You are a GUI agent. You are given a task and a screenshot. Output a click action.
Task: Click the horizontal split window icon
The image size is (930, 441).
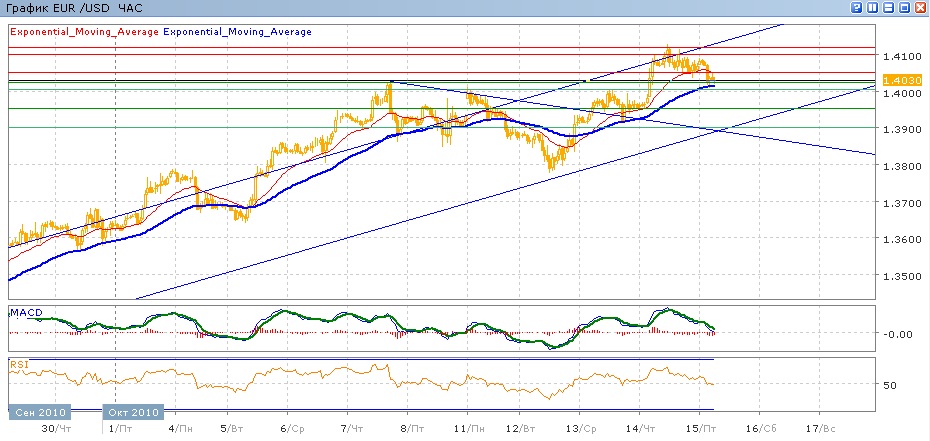coord(888,8)
